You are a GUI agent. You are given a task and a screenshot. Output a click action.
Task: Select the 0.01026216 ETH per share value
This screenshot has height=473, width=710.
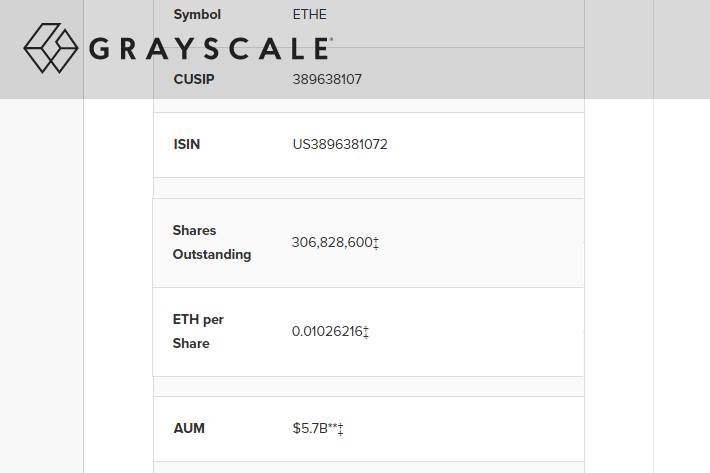click(x=327, y=332)
